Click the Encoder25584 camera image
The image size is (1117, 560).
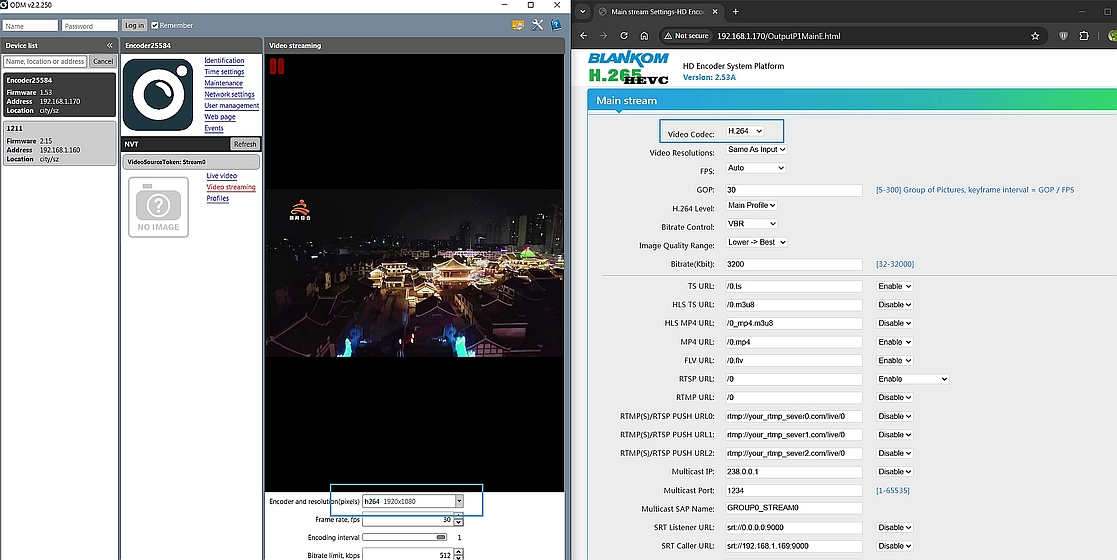[x=157, y=95]
